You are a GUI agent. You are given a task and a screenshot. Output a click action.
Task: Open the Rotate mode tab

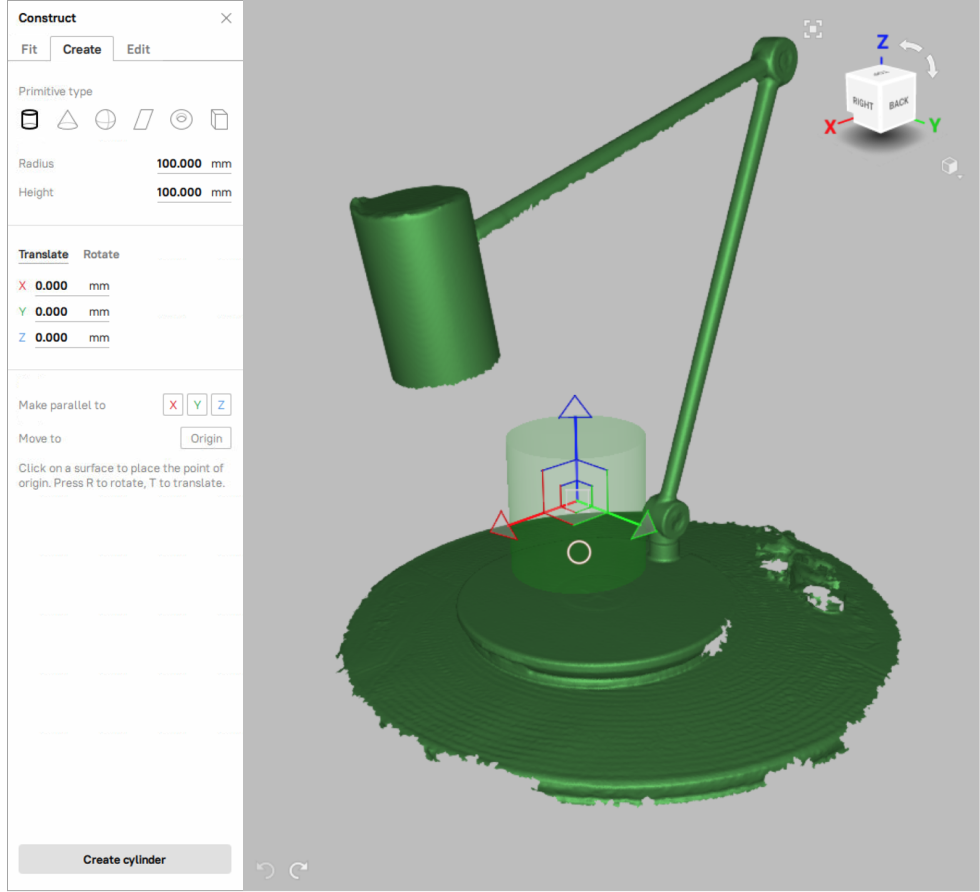[101, 254]
